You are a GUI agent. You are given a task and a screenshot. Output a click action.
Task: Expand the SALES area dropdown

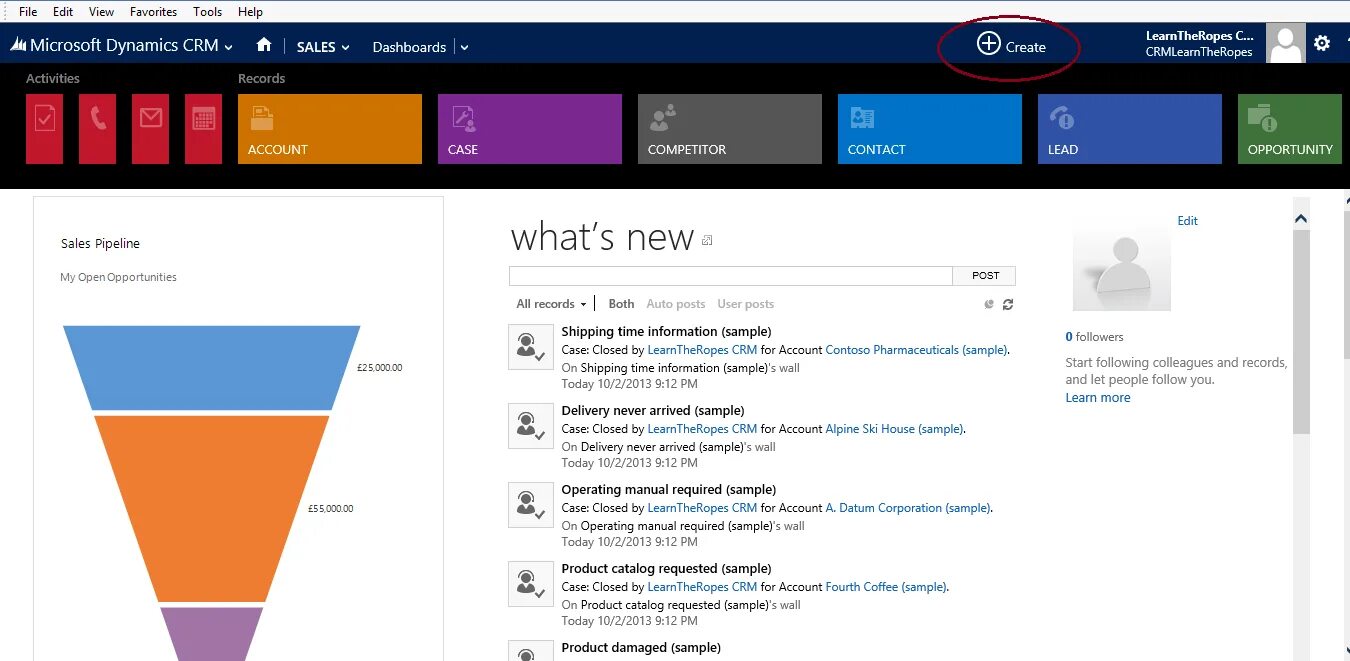click(346, 47)
